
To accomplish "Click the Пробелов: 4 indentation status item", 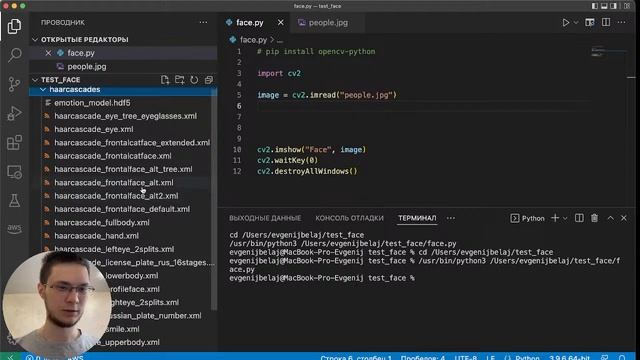I will click(x=422, y=357).
